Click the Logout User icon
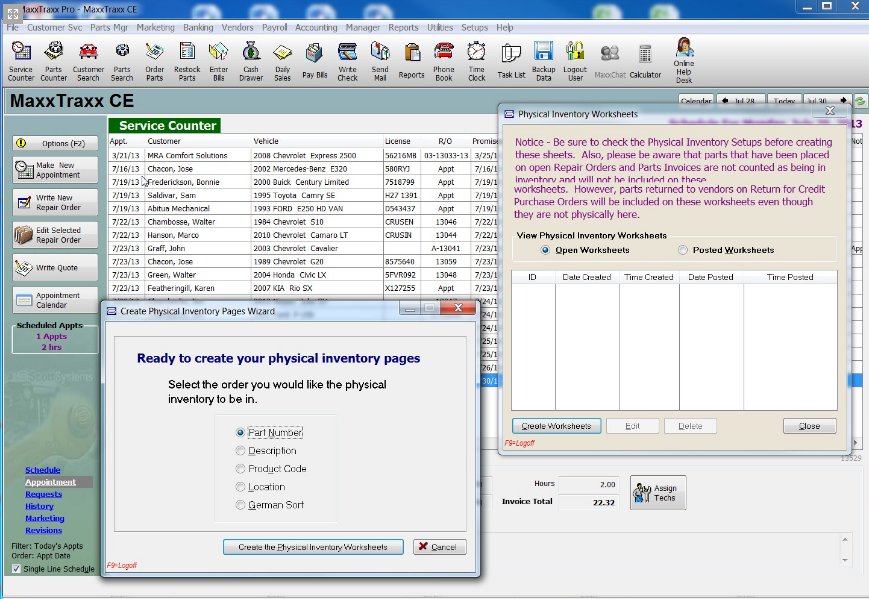 click(x=575, y=61)
